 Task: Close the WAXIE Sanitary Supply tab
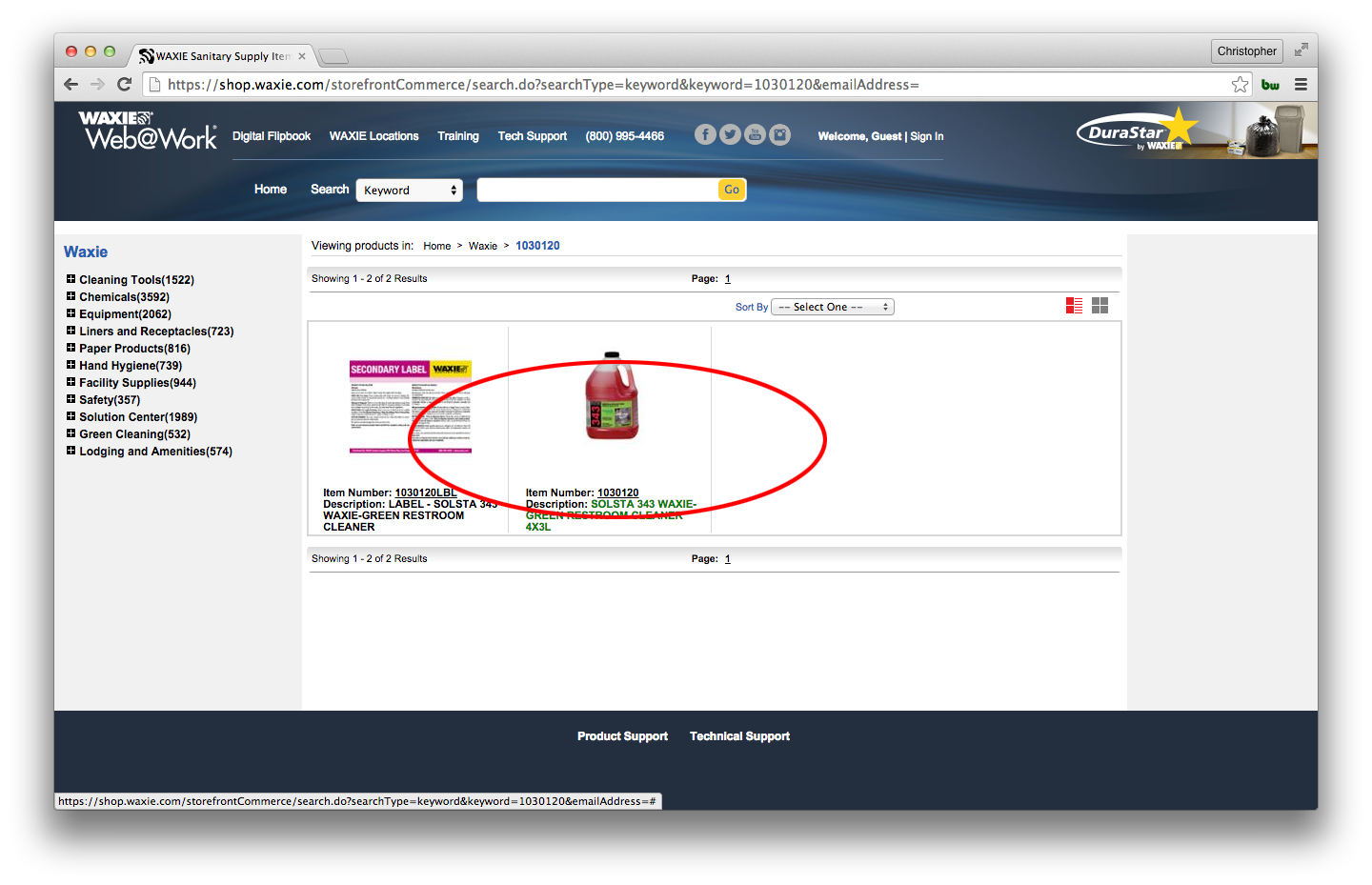(x=302, y=56)
